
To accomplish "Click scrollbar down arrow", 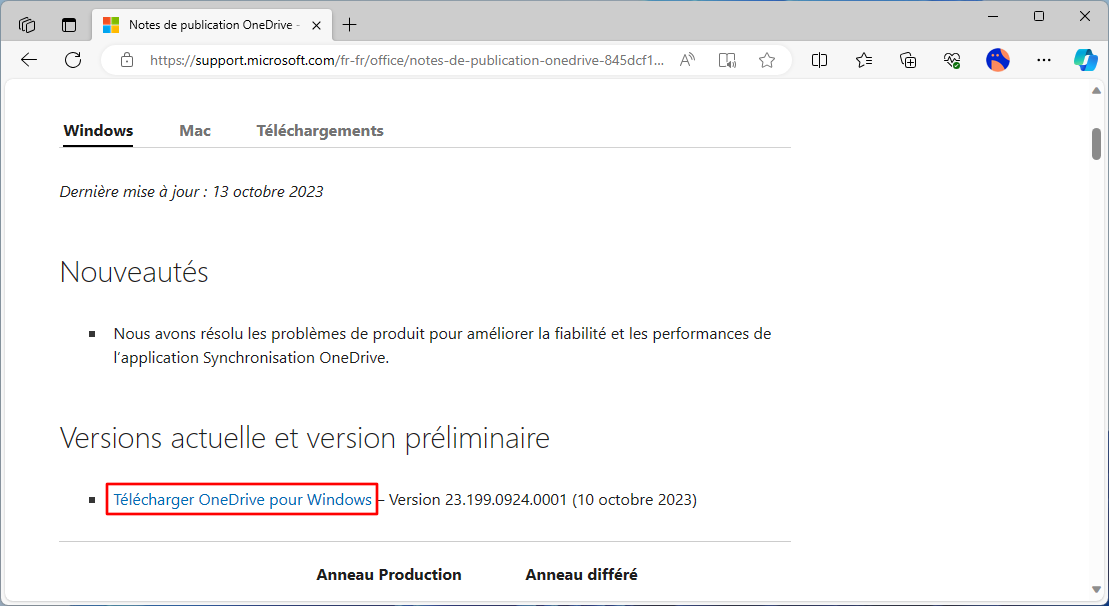I will (x=1096, y=590).
